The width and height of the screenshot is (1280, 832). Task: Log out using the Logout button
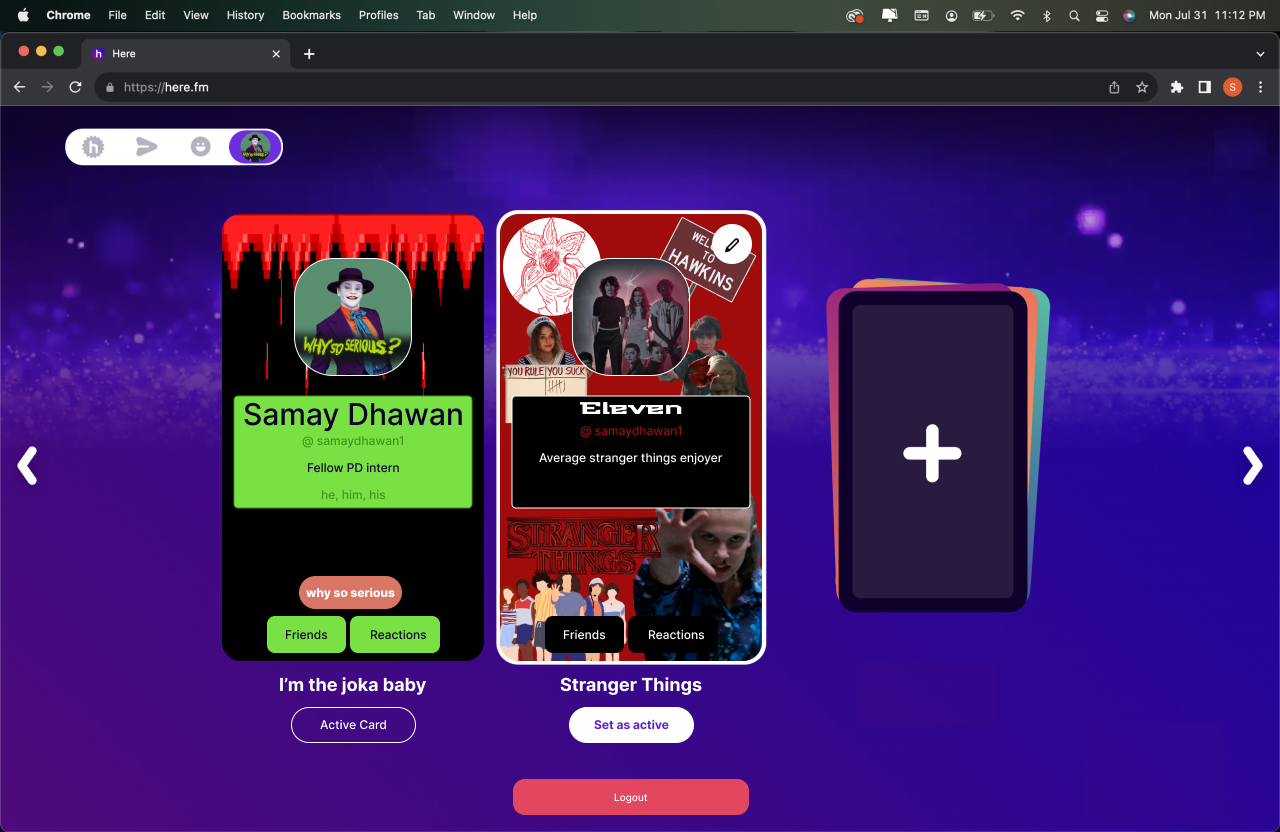click(631, 797)
